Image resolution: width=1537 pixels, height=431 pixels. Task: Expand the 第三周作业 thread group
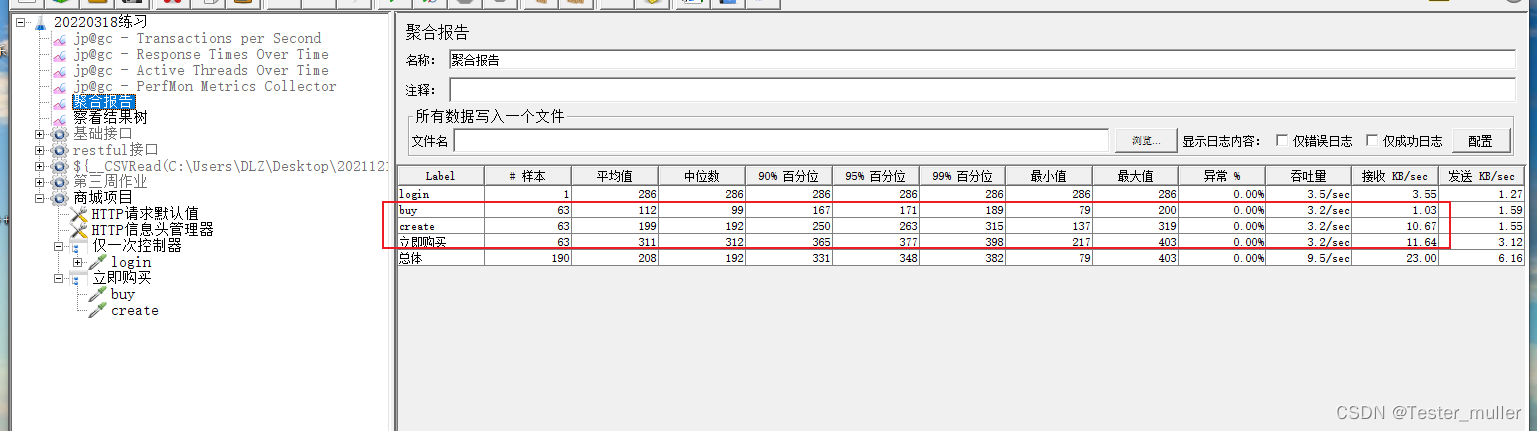tap(40, 182)
